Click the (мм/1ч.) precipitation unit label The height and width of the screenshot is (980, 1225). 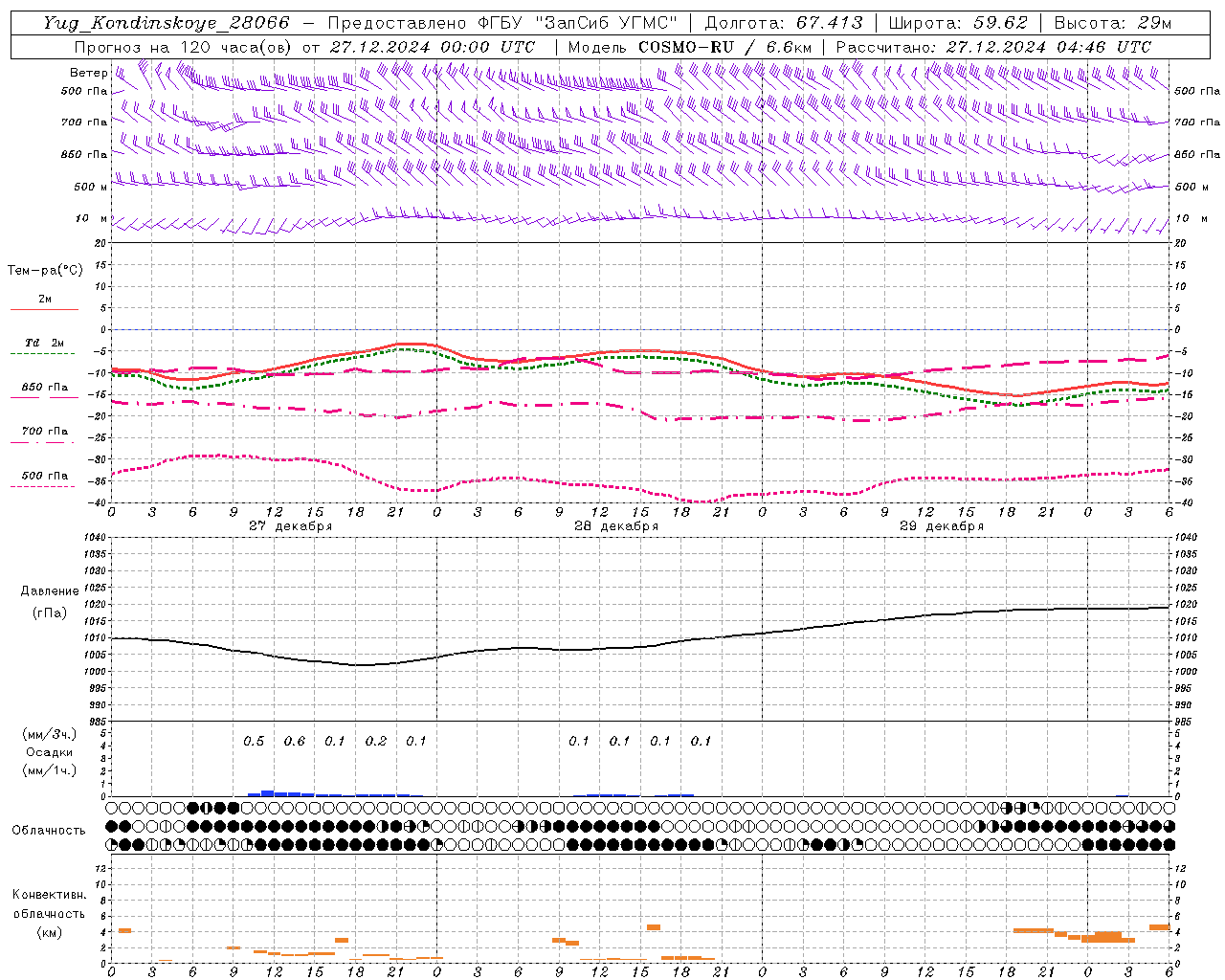[x=49, y=770]
